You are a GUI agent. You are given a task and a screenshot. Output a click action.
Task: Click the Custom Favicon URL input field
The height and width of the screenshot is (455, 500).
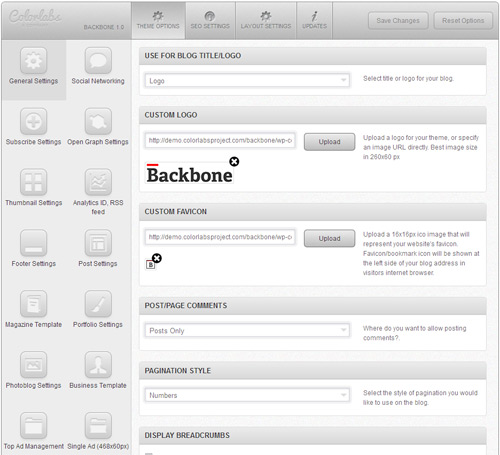coord(220,237)
